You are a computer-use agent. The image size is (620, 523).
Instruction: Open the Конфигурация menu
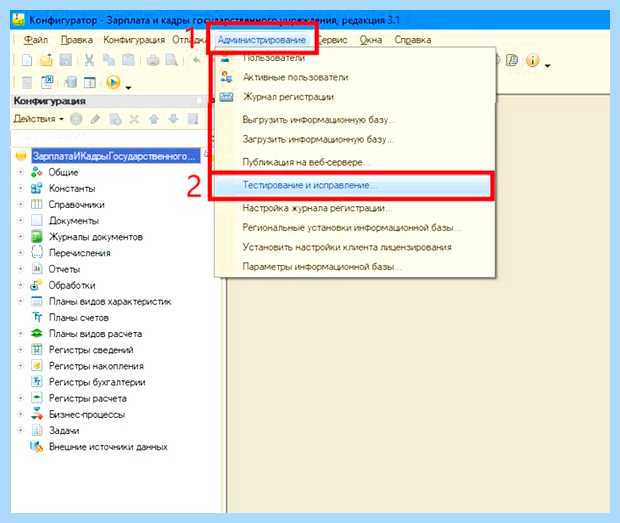tap(134, 40)
